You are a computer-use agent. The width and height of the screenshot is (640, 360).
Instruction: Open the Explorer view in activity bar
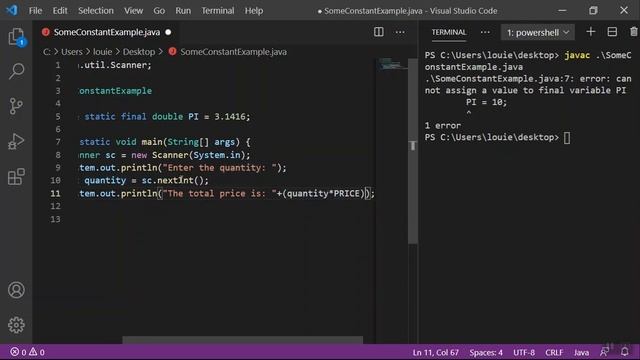[16, 37]
